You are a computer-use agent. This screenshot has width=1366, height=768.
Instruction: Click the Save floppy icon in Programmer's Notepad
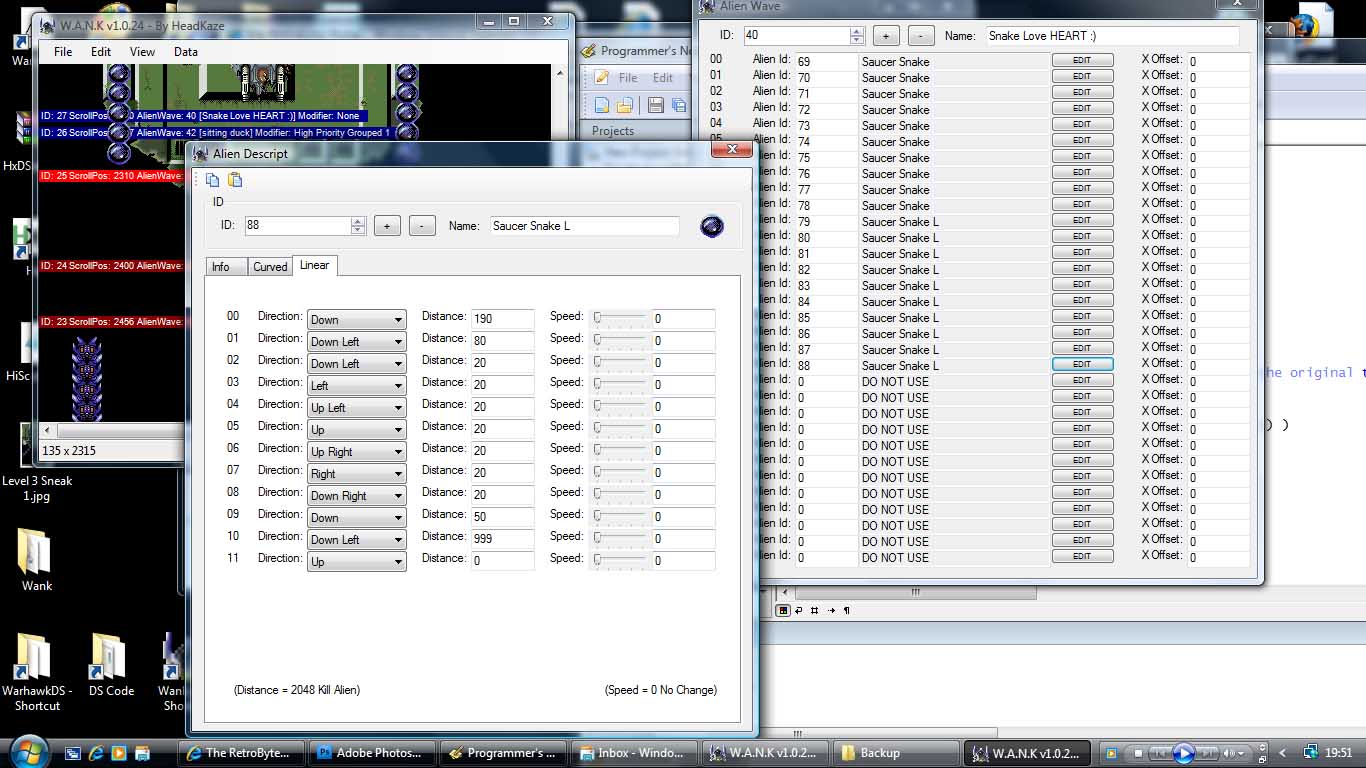(656, 105)
